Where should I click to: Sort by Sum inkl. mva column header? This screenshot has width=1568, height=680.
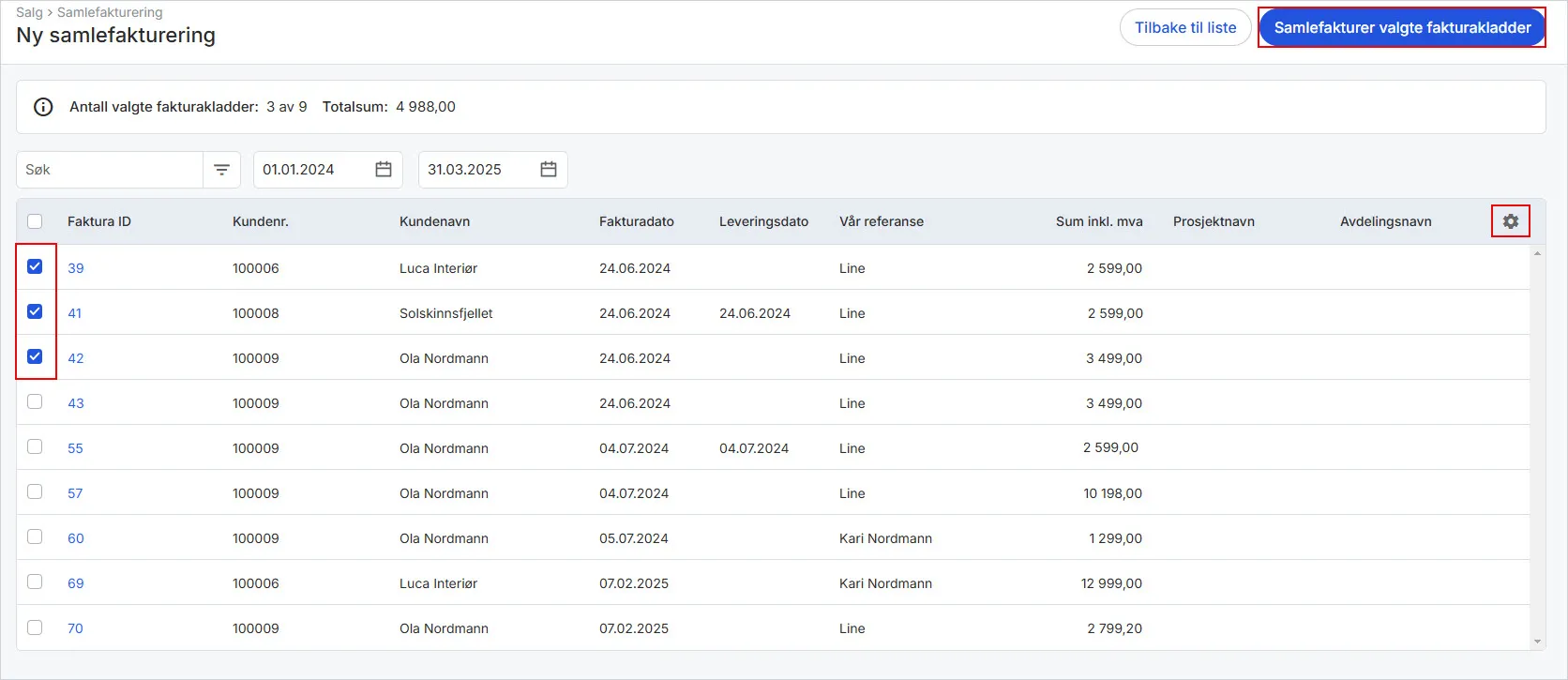(1098, 221)
